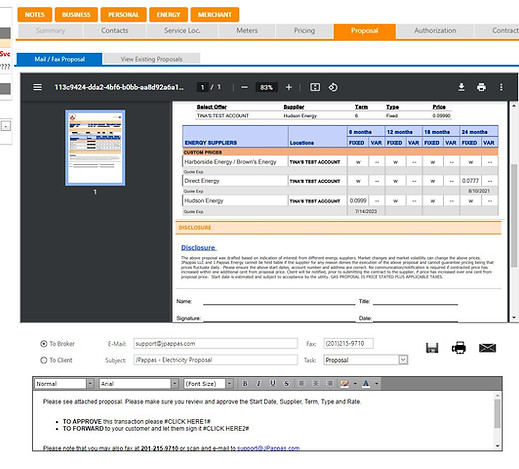Expand the font color dropdown arrow
Image resolution: width=519 pixels, height=469 pixels.
377,384
